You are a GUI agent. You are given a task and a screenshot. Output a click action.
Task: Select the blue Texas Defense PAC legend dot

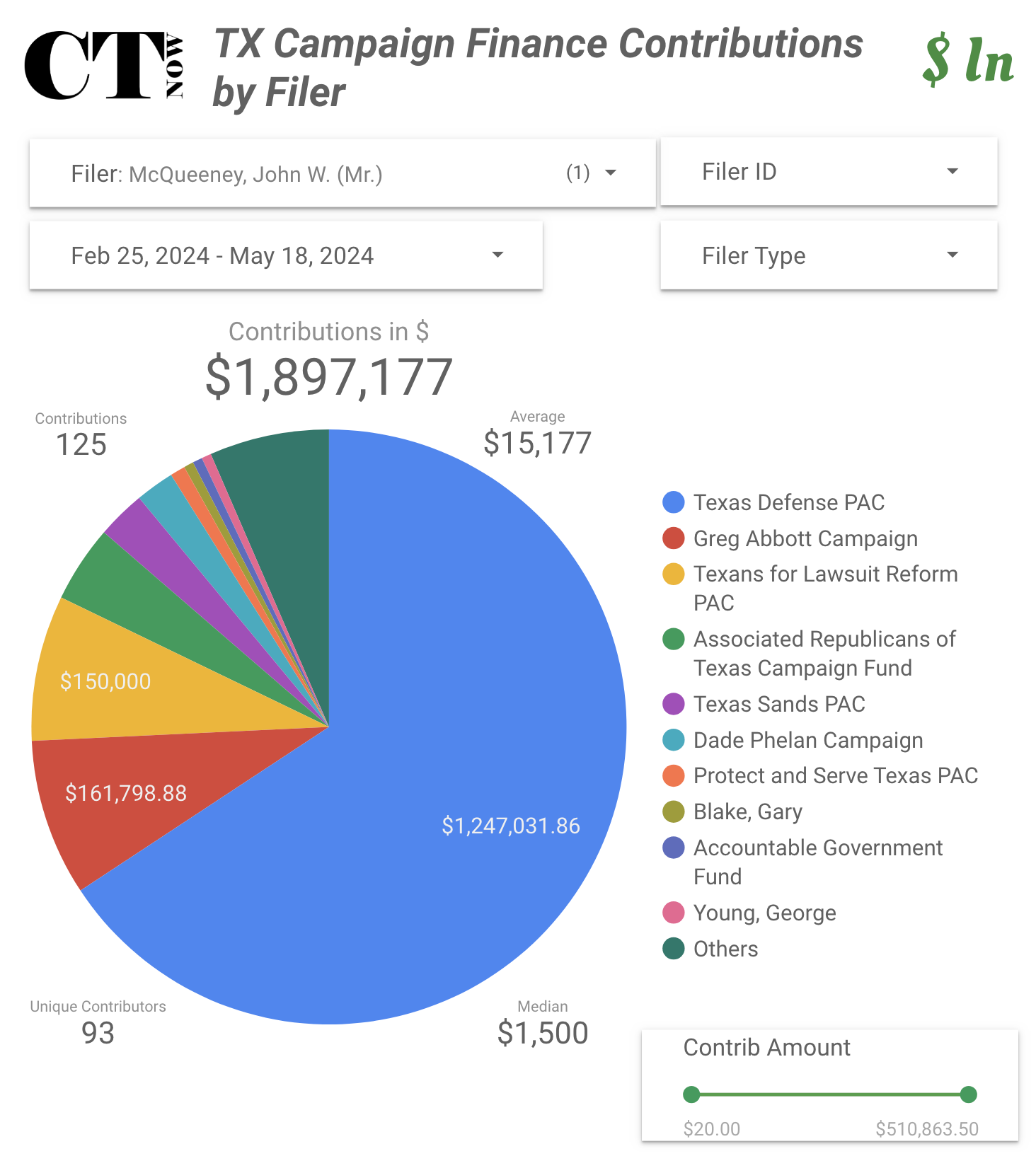click(x=674, y=502)
